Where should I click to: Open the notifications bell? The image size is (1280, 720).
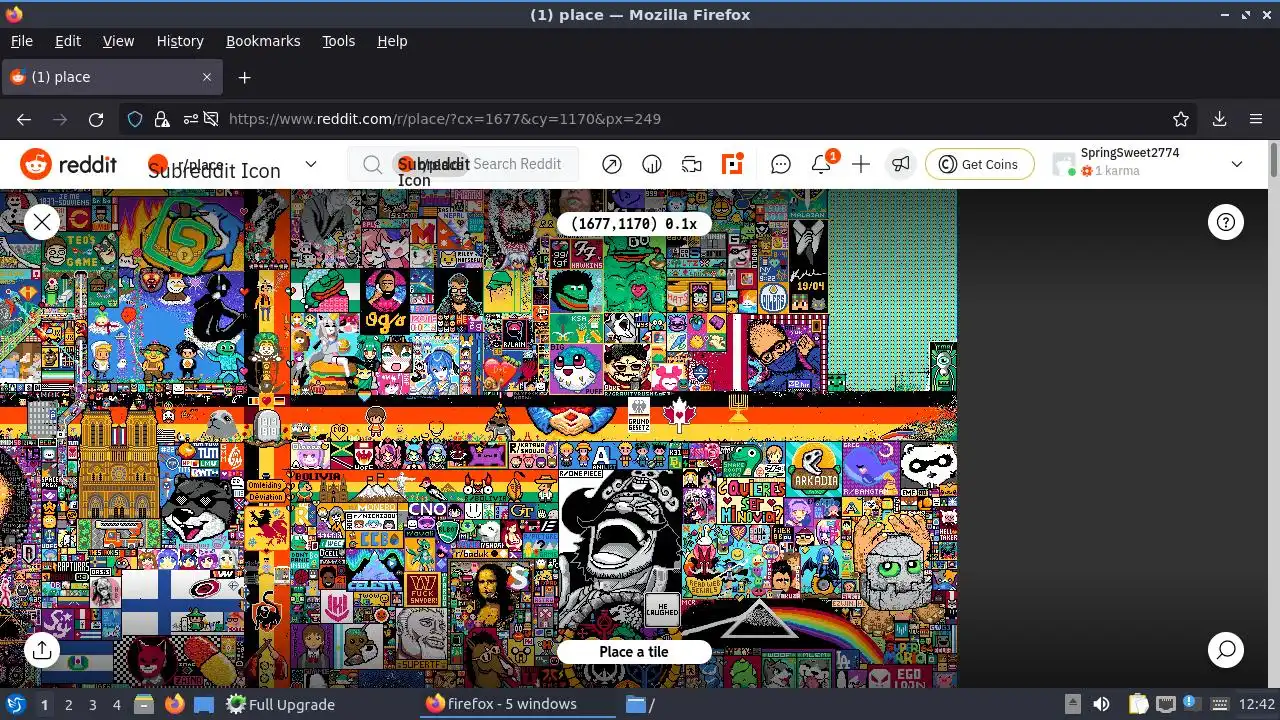821,164
